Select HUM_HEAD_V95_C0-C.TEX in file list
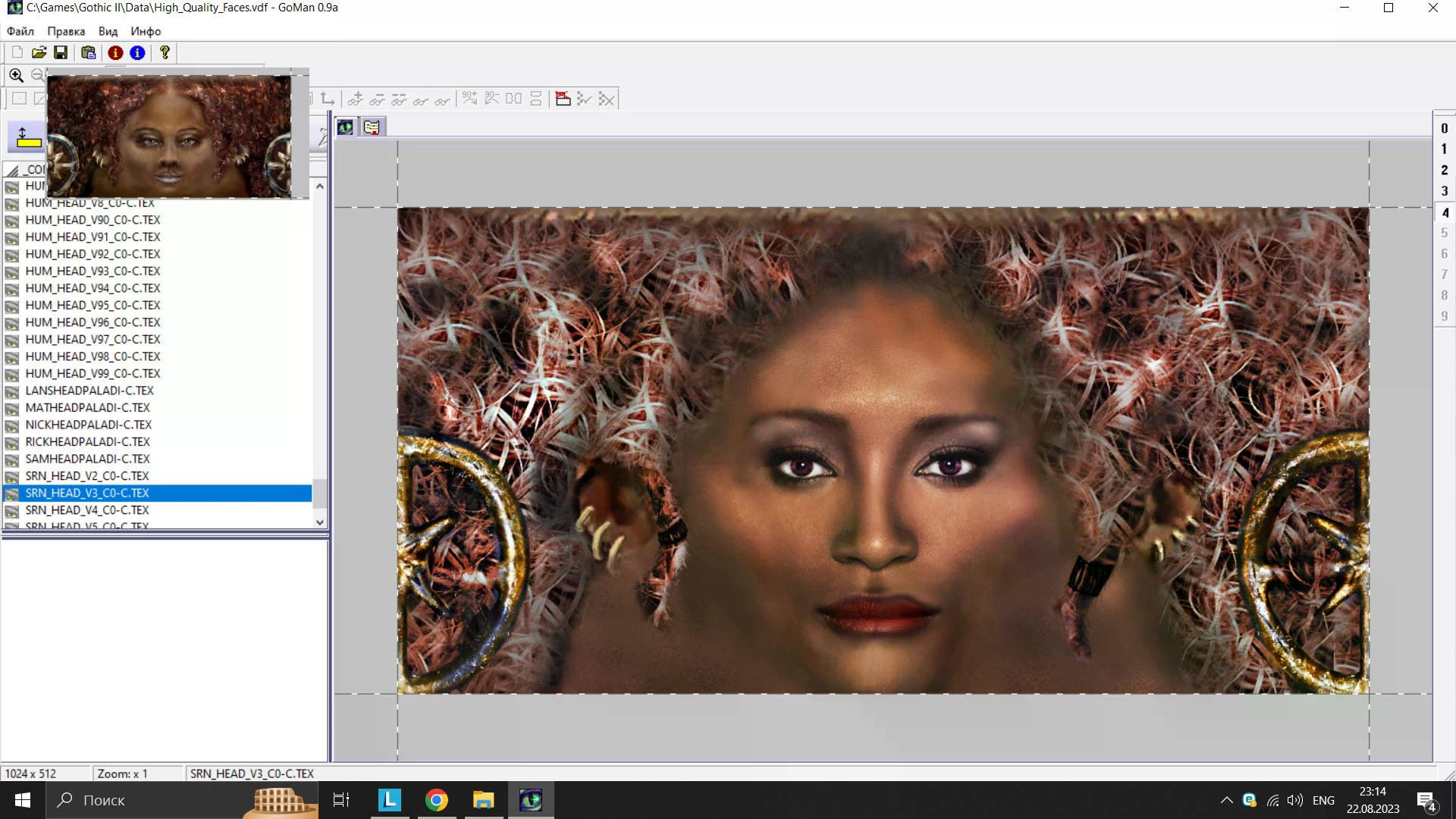The height and width of the screenshot is (819, 1456). point(93,305)
